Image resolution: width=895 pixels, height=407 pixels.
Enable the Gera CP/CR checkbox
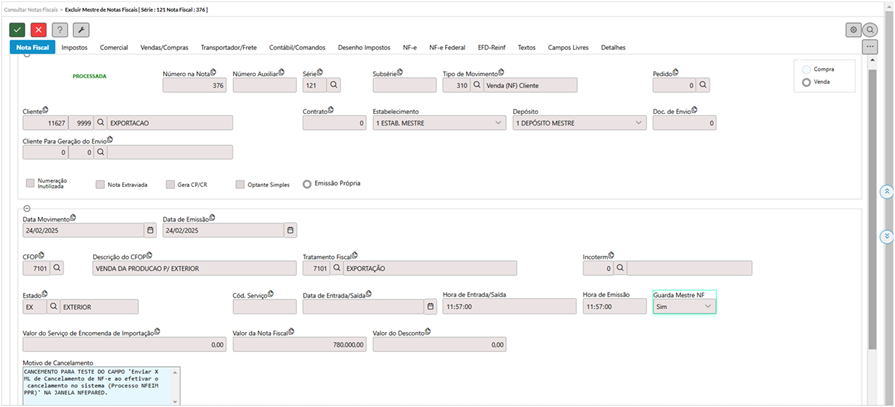coord(170,184)
